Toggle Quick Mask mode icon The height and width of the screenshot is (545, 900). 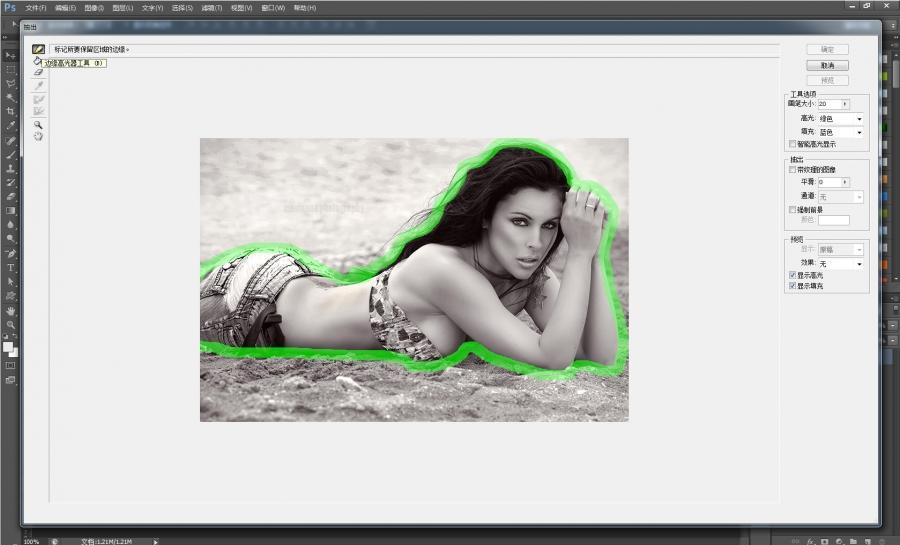click(x=10, y=365)
